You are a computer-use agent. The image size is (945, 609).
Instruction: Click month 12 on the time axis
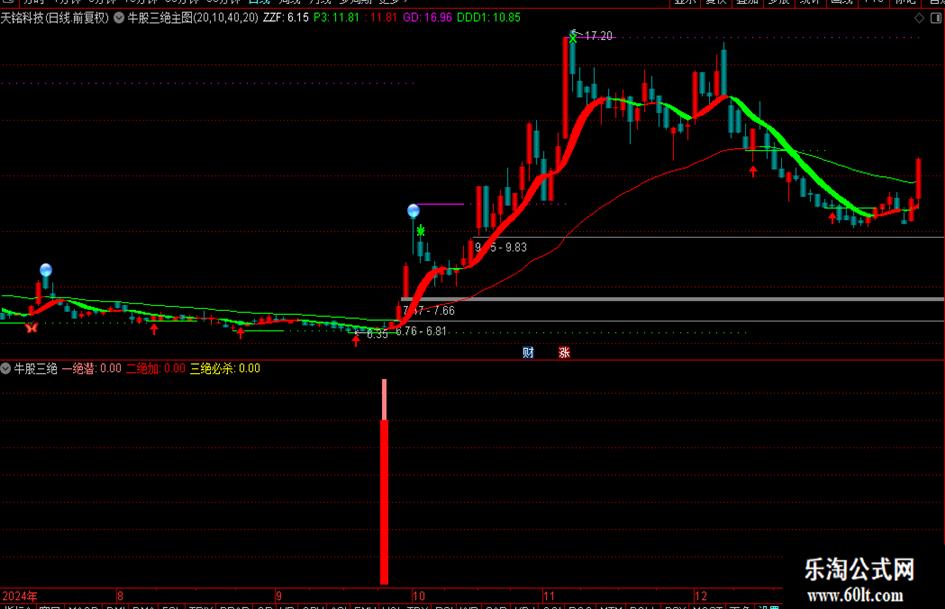[x=700, y=596]
